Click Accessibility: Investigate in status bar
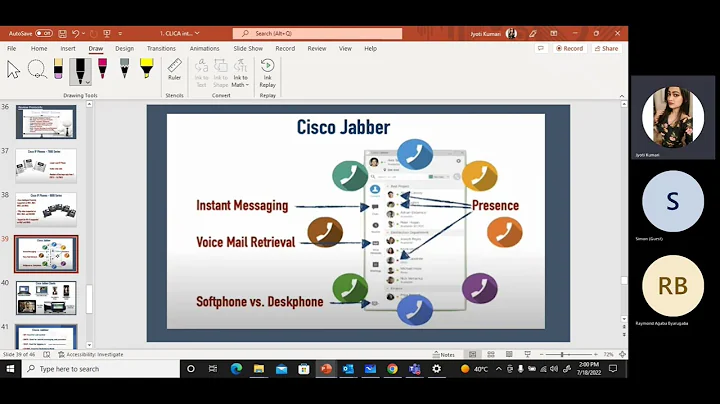The width and height of the screenshot is (720, 404). pyautogui.click(x=91, y=354)
